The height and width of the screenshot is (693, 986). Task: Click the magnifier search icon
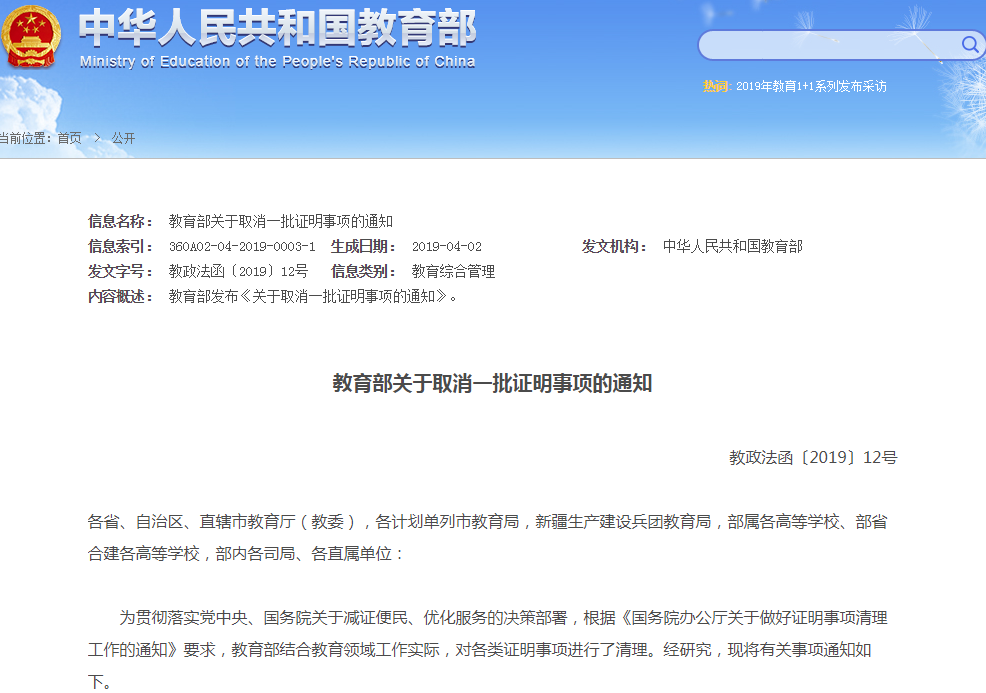click(970, 45)
